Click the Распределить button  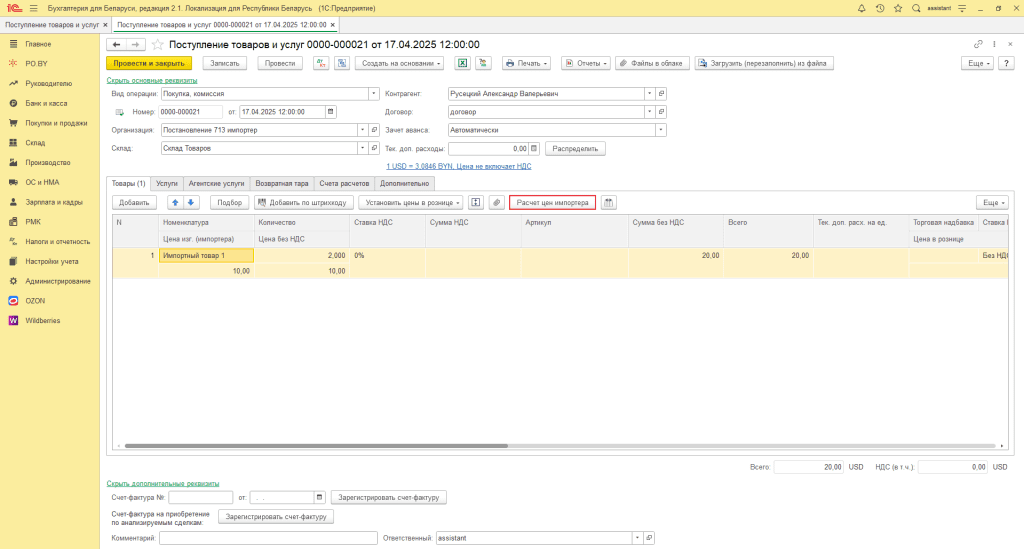[x=575, y=148]
